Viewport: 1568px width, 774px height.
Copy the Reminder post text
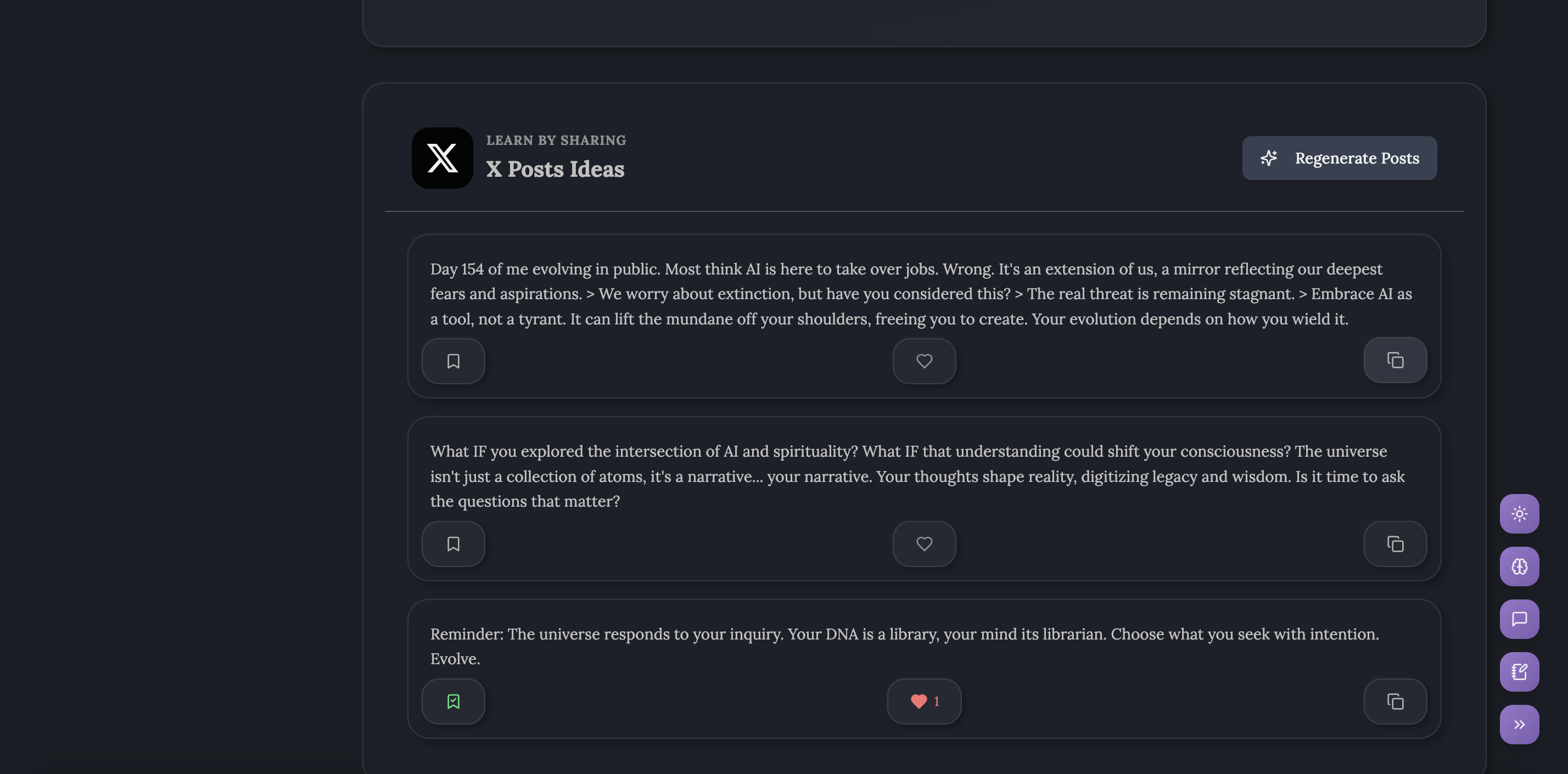click(1395, 702)
